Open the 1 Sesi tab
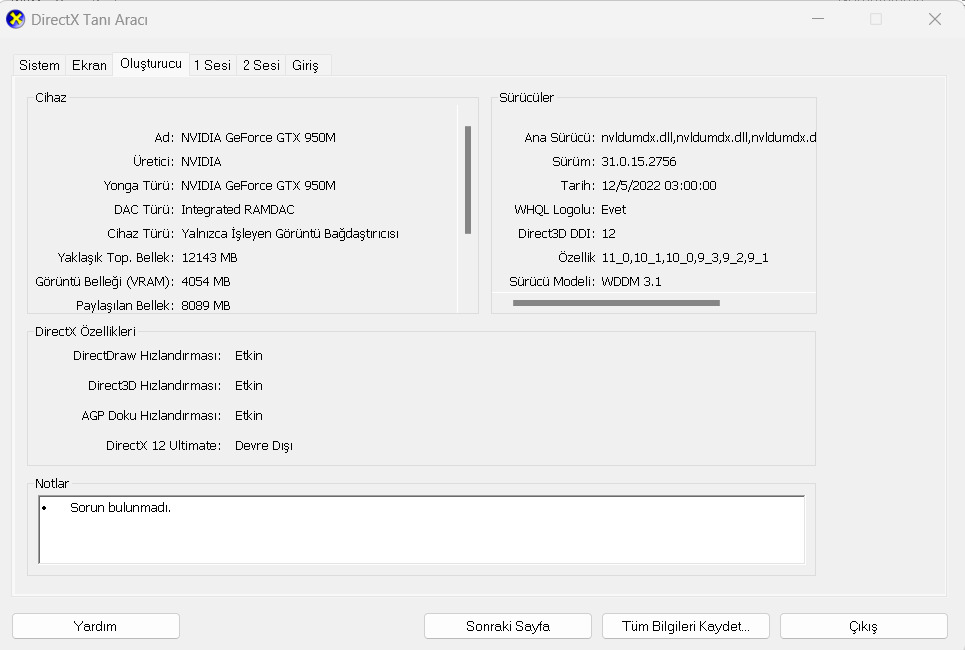Screen dimensions: 965x650 (212, 65)
